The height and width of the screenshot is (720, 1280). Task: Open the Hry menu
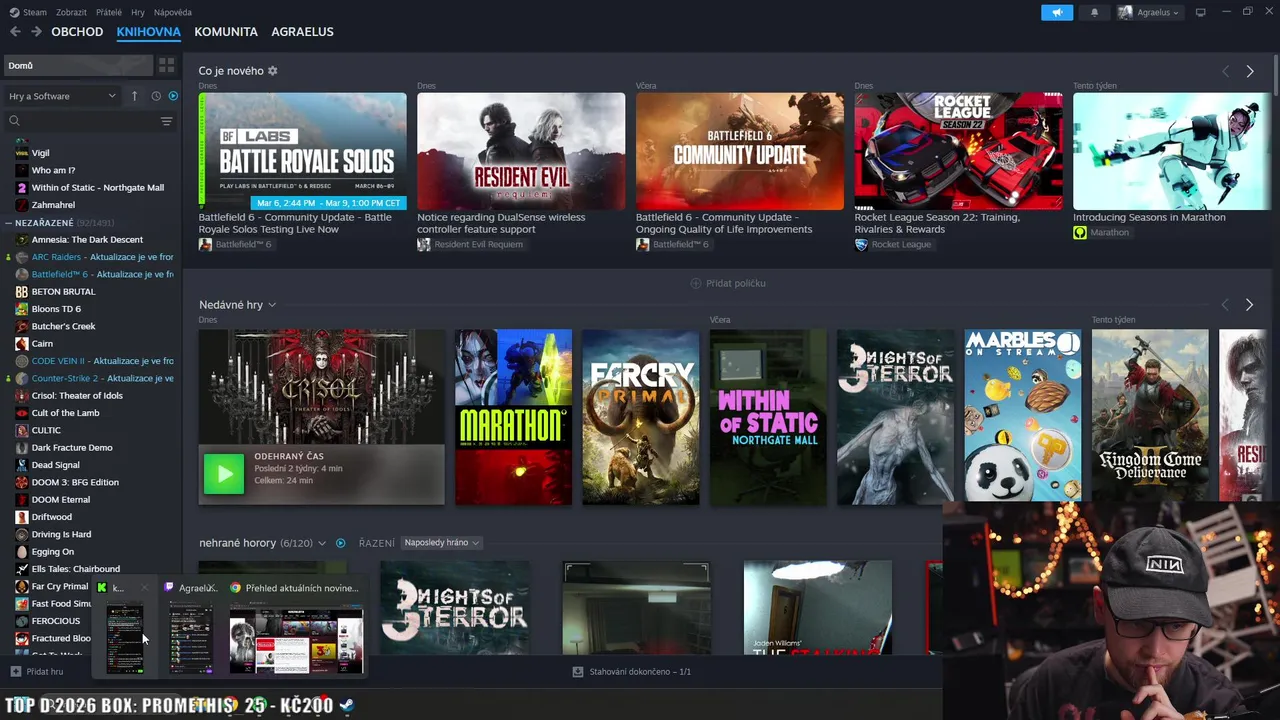(x=138, y=12)
